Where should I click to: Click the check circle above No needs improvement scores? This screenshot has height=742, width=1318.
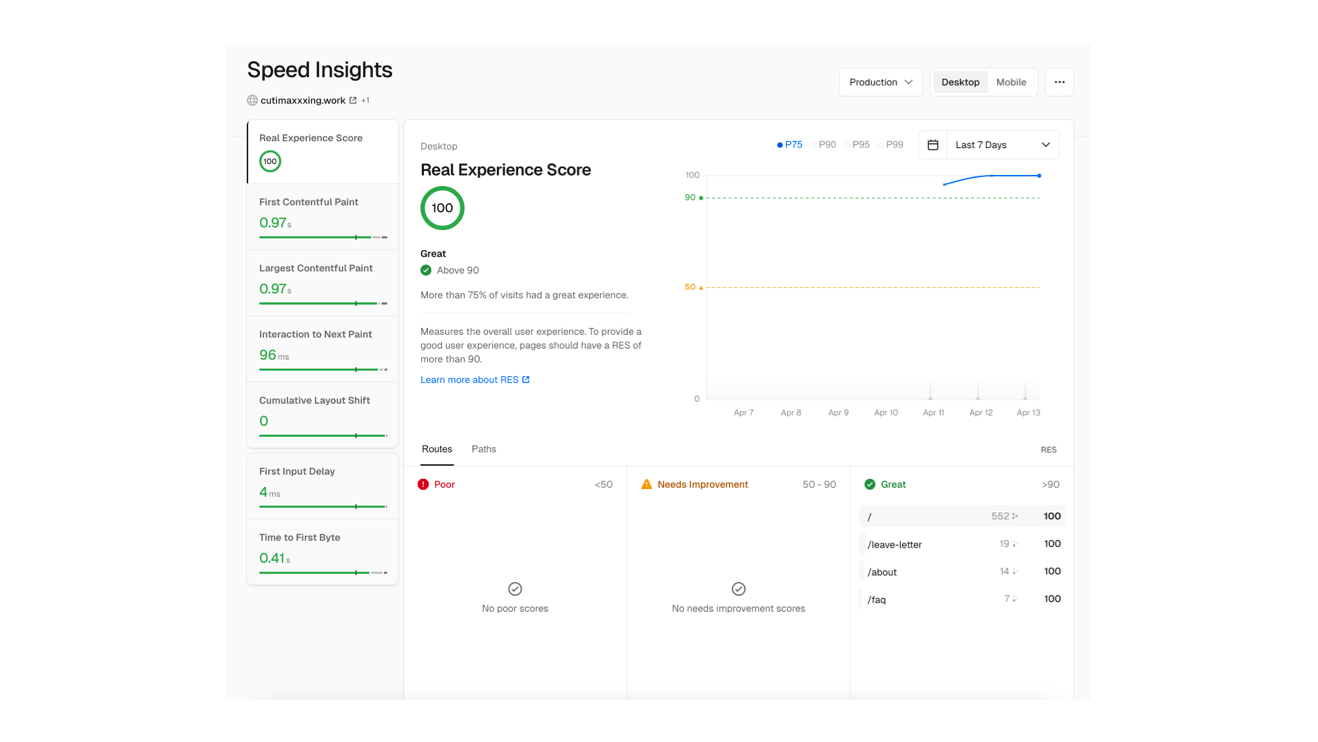[738, 589]
